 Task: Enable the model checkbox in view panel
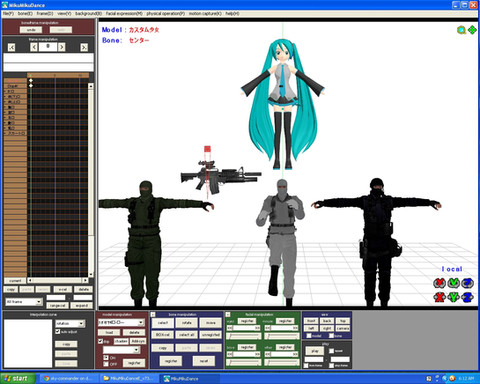(309, 336)
